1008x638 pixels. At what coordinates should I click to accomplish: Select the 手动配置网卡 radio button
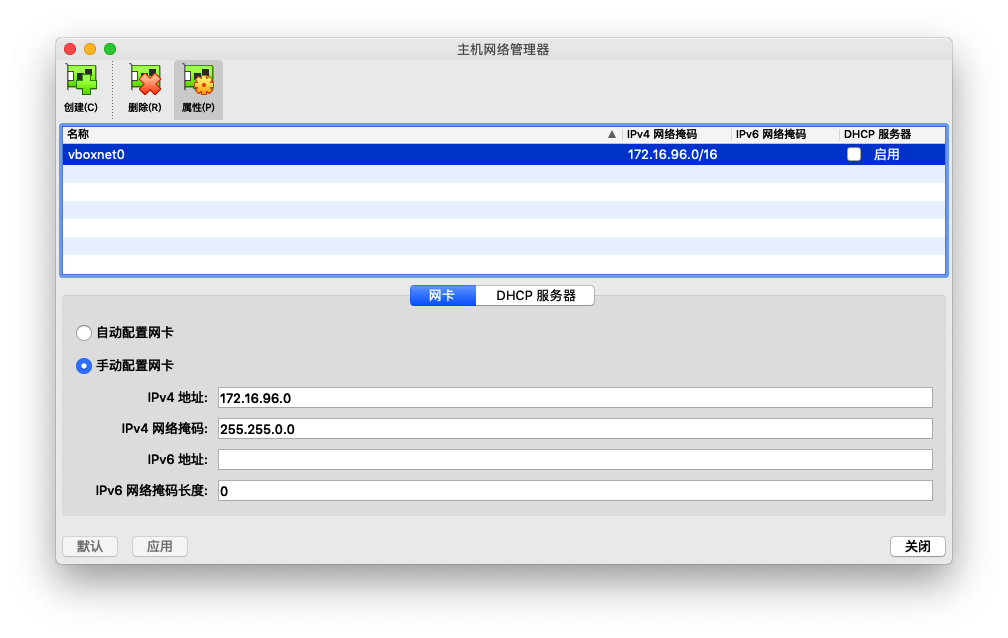pos(84,365)
